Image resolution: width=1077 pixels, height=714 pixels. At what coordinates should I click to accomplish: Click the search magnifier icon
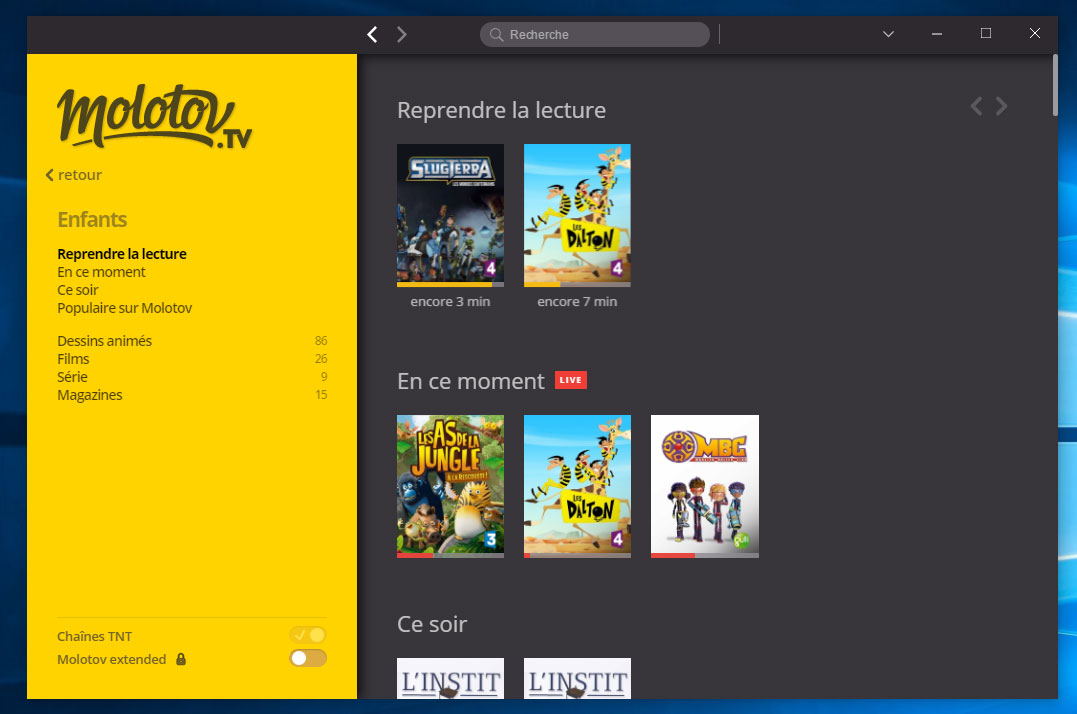(495, 35)
